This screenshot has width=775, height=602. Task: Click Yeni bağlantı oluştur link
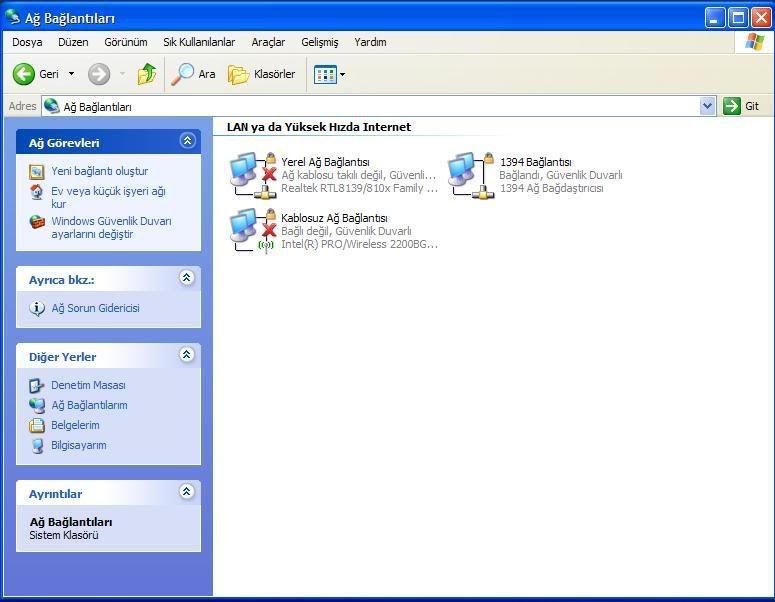click(x=99, y=171)
